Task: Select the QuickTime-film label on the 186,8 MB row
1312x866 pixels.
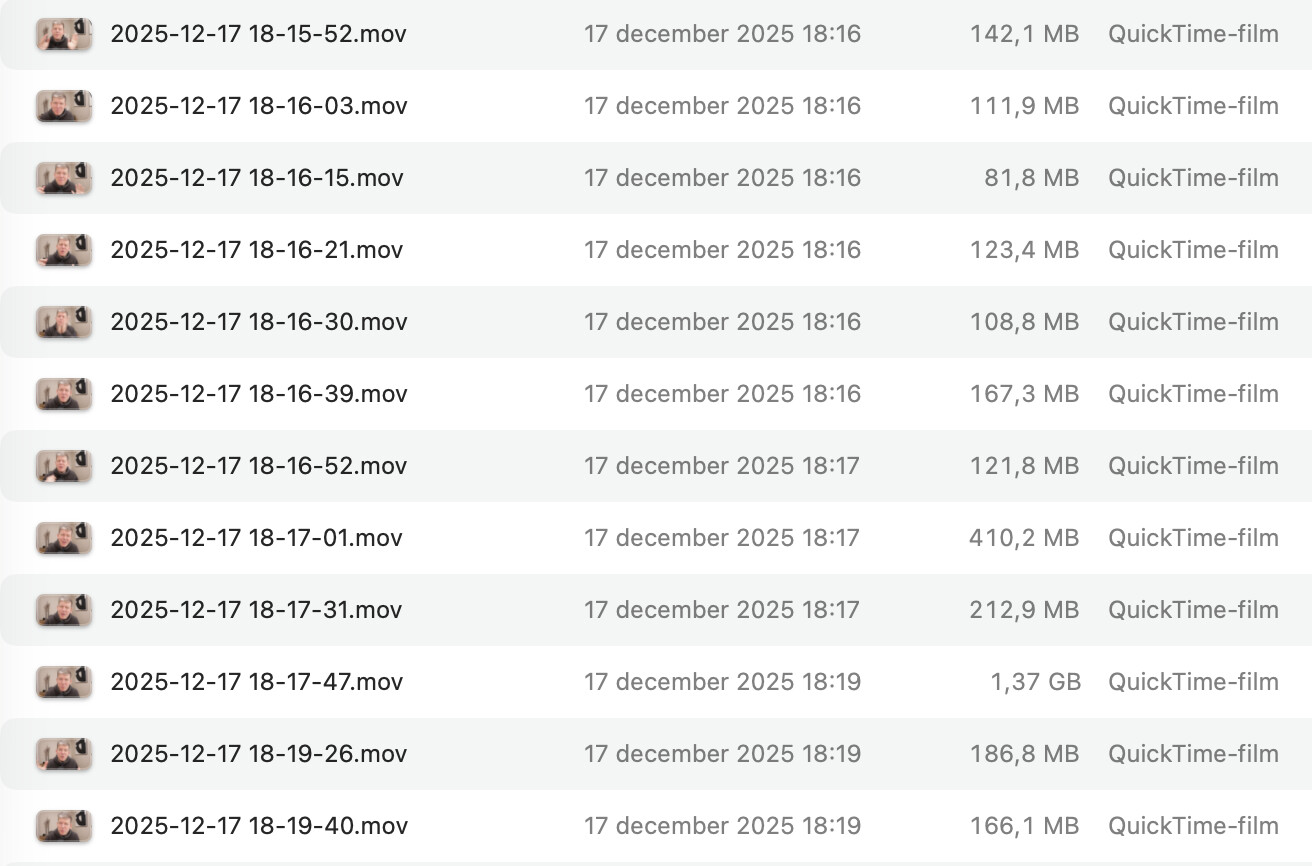Action: tap(1193, 754)
